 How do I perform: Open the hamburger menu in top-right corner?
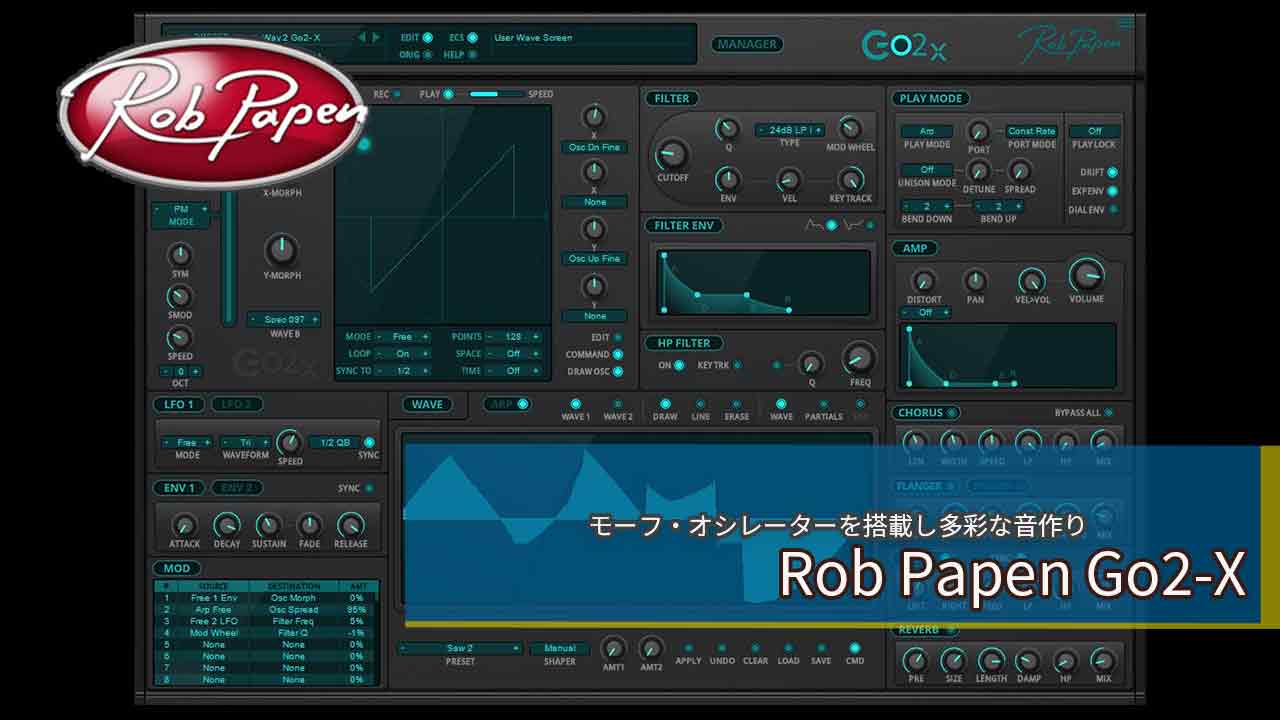(1126, 22)
